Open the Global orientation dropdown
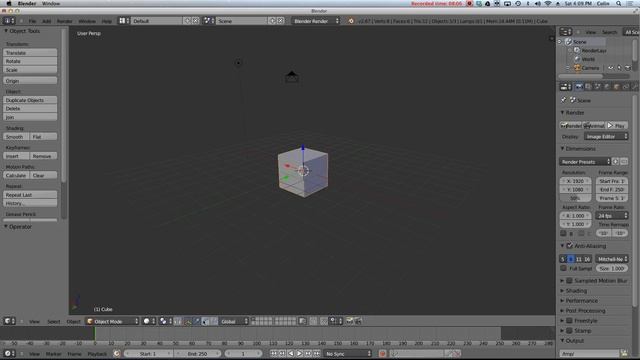This screenshot has width=640, height=360. point(234,321)
